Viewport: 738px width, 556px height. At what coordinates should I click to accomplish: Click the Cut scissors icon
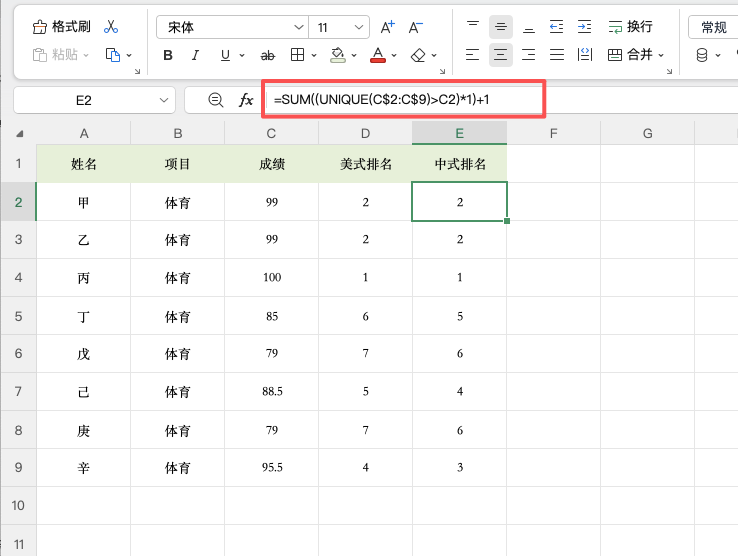[111, 27]
